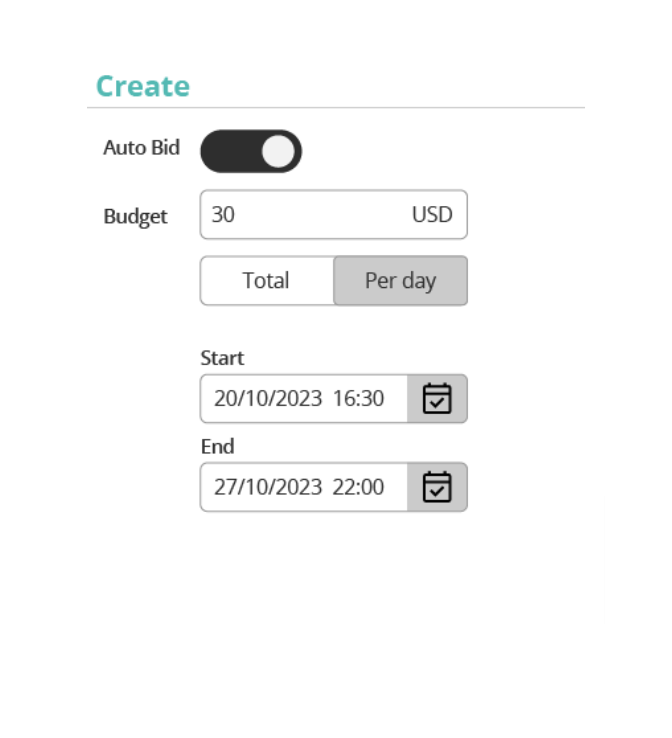Open the Start date calendar picker
Viewport: 672px width, 738px height.
pos(437,399)
